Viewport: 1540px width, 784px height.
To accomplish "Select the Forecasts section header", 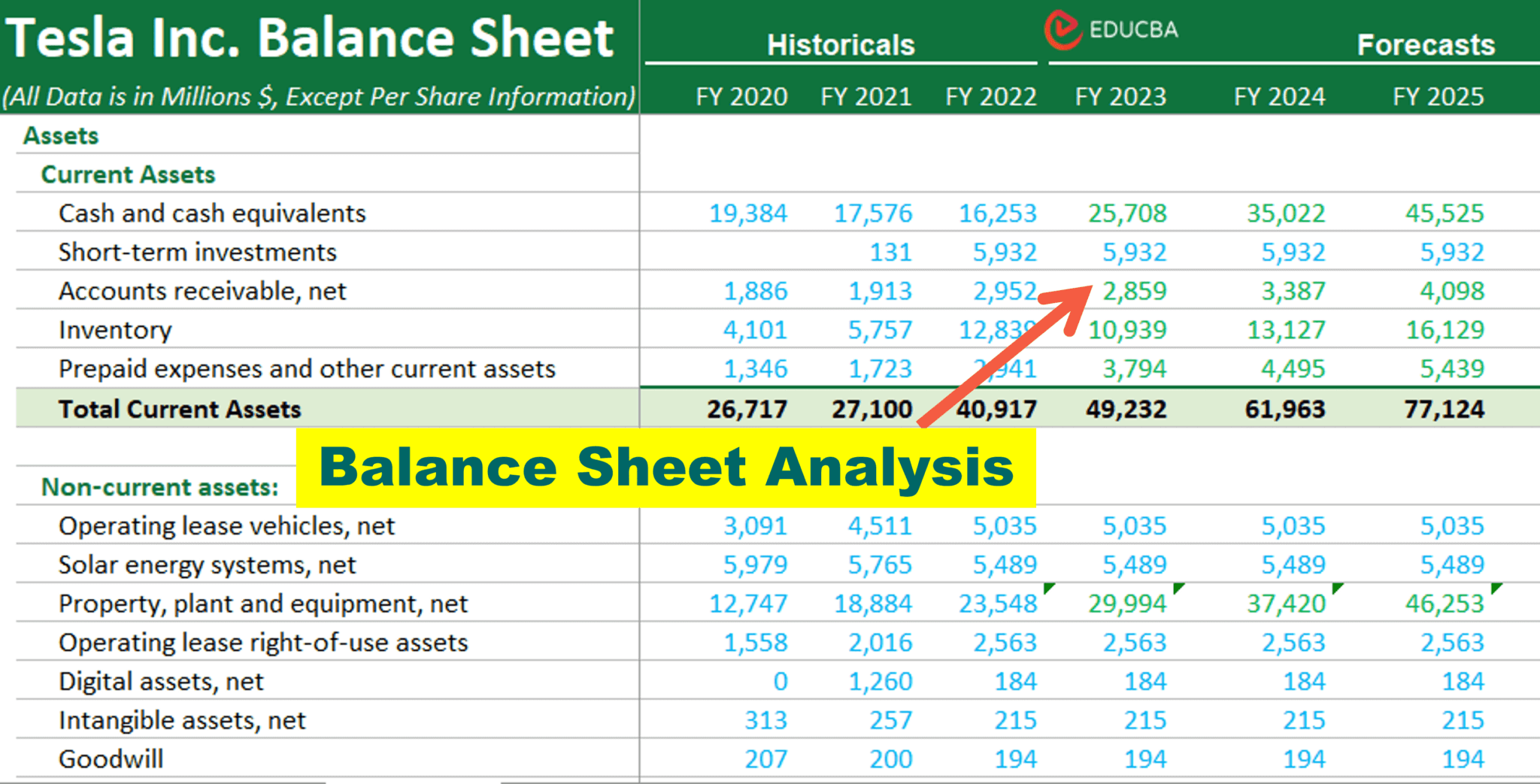I will (x=1425, y=45).
